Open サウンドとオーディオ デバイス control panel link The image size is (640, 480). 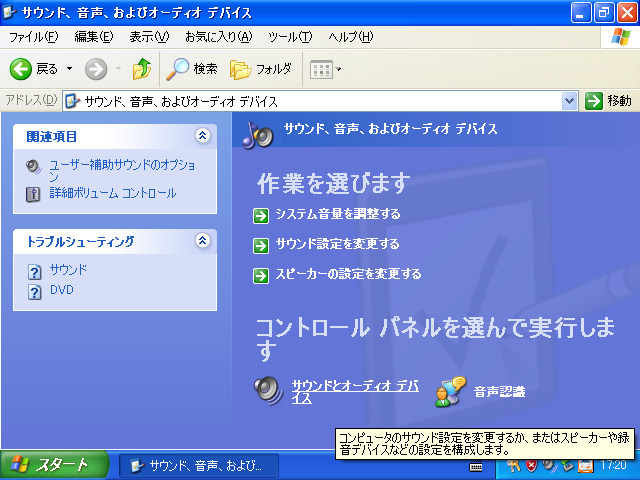click(355, 392)
